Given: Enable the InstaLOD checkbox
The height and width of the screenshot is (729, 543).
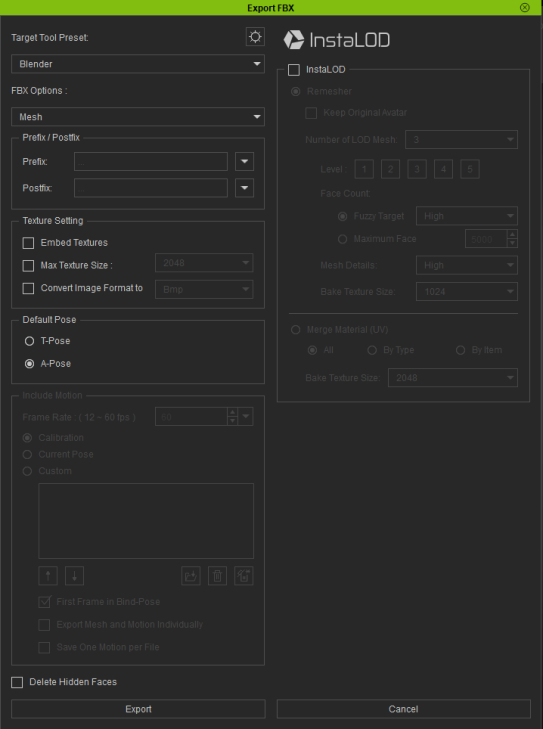Looking at the screenshot, I should point(294,70).
